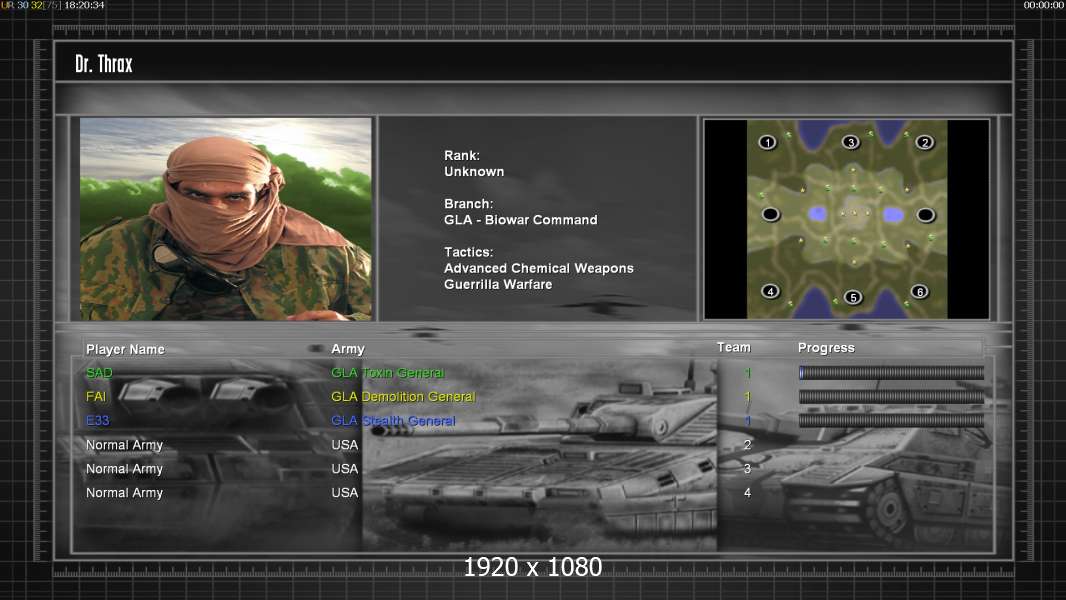This screenshot has width=1066, height=600.
Task: Select start position 1 on the map
Action: [768, 142]
